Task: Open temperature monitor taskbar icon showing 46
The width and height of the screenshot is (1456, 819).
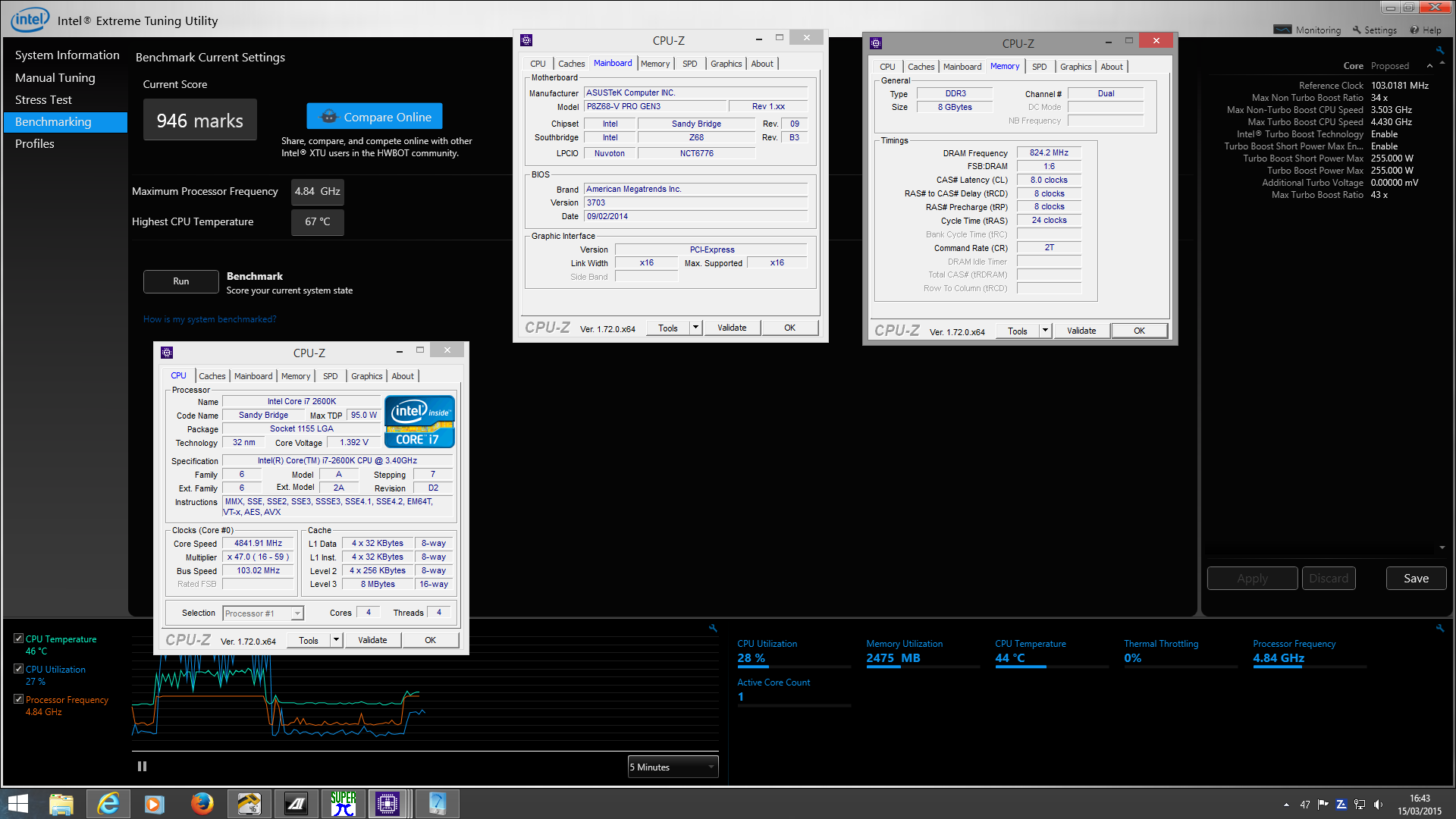Action: pyautogui.click(x=249, y=804)
